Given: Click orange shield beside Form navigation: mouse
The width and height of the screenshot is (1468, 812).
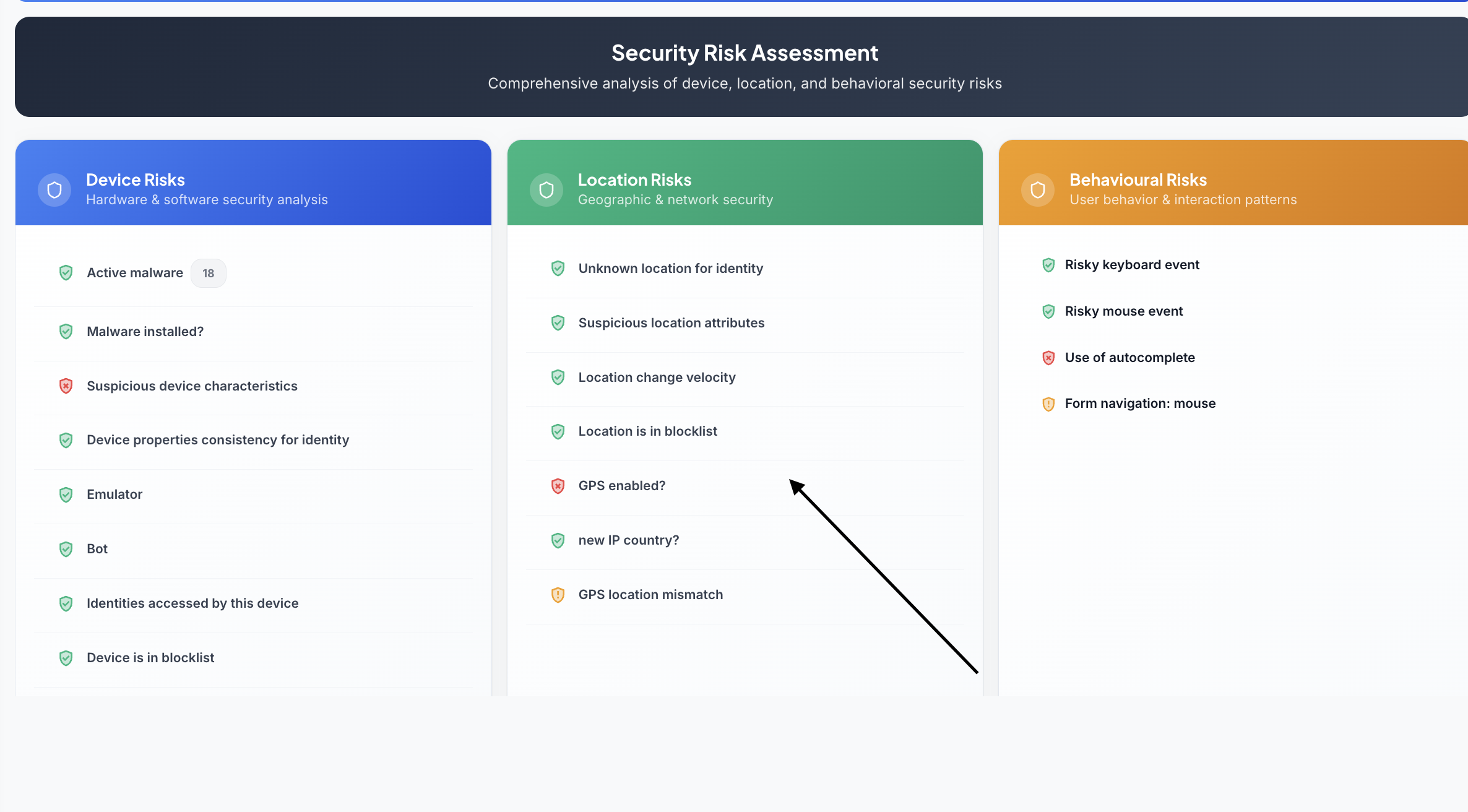Looking at the screenshot, I should coord(1048,404).
